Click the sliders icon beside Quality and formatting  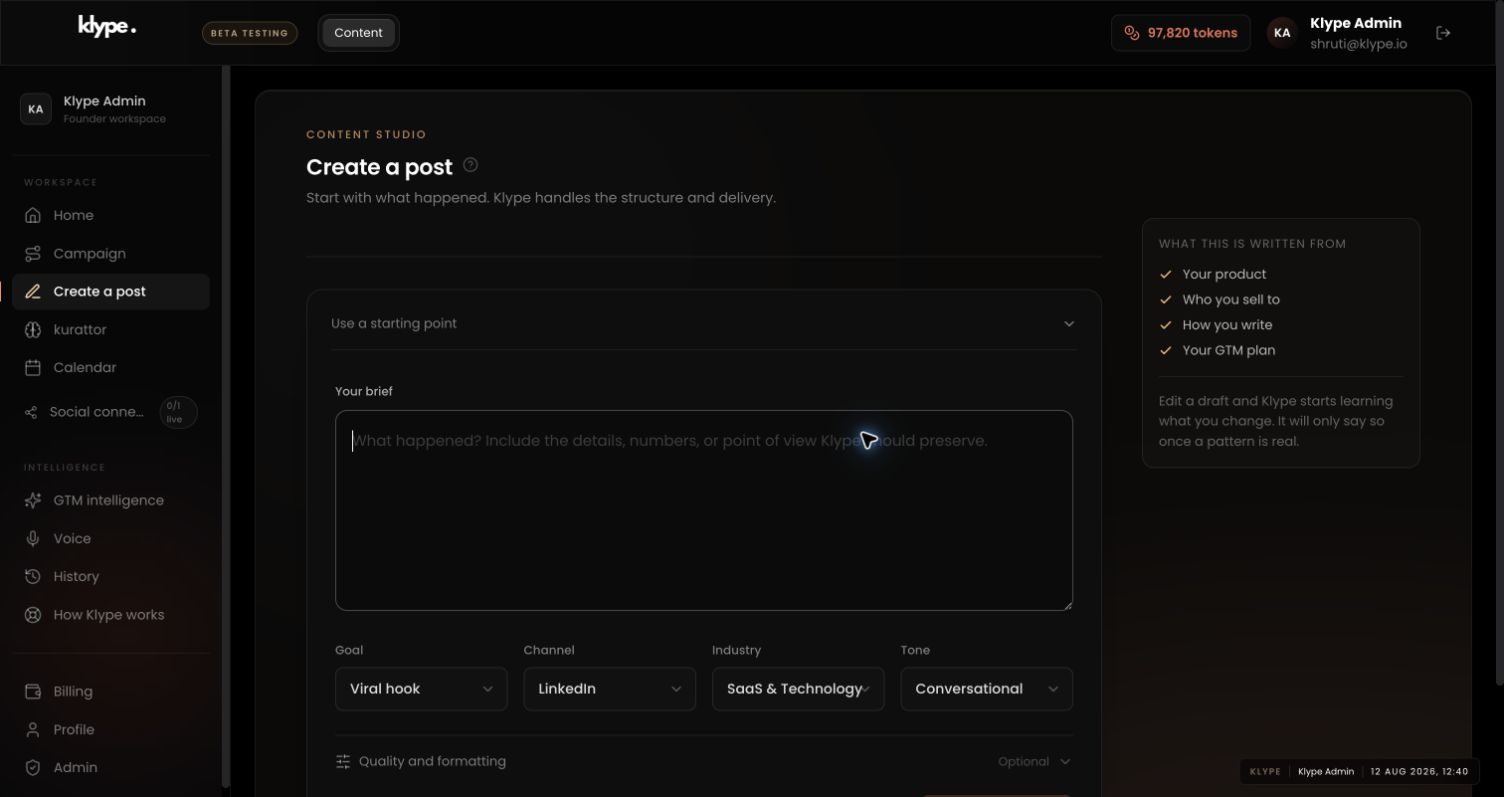343,761
